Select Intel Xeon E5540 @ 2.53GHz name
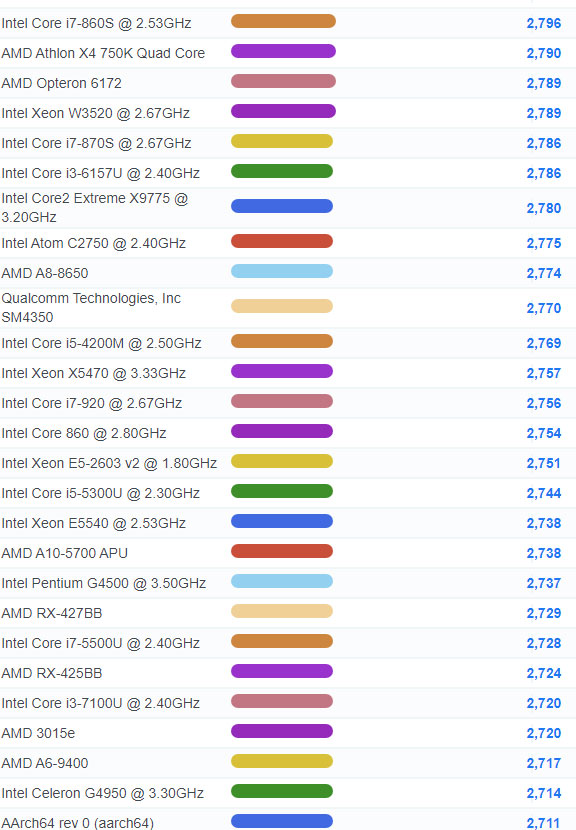Screen dimensions: 576x830 (94, 524)
